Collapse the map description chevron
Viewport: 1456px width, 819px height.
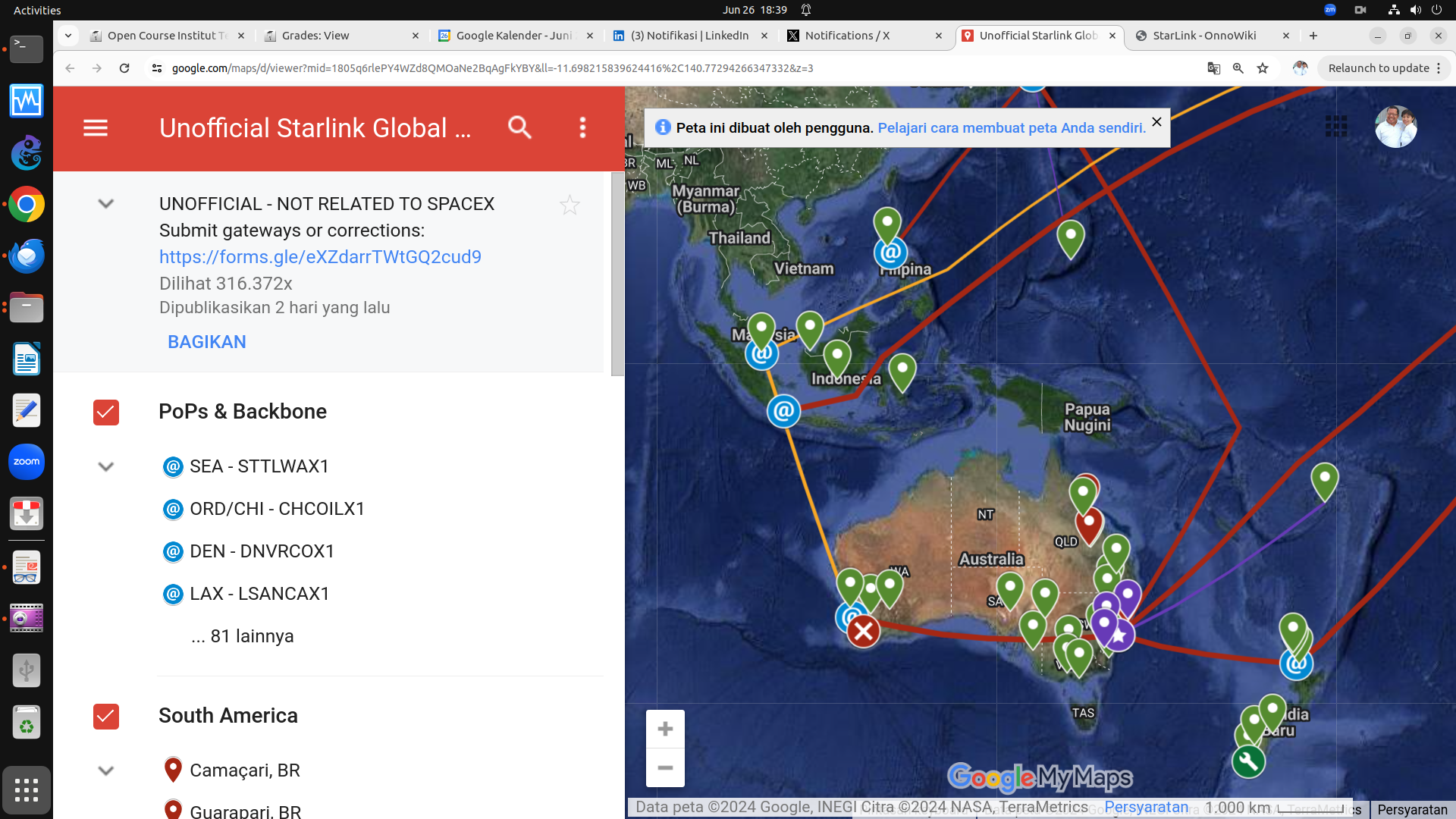click(106, 204)
